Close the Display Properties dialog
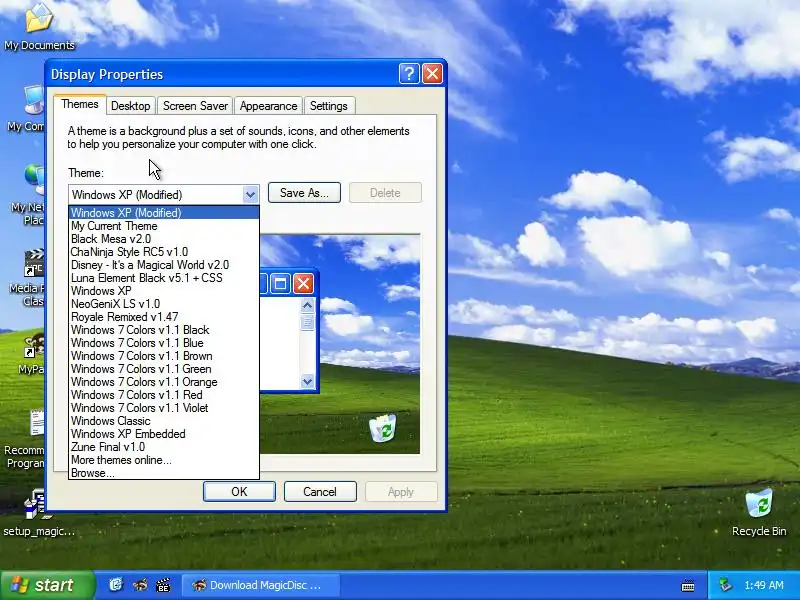Viewport: 800px width, 600px height. (432, 74)
